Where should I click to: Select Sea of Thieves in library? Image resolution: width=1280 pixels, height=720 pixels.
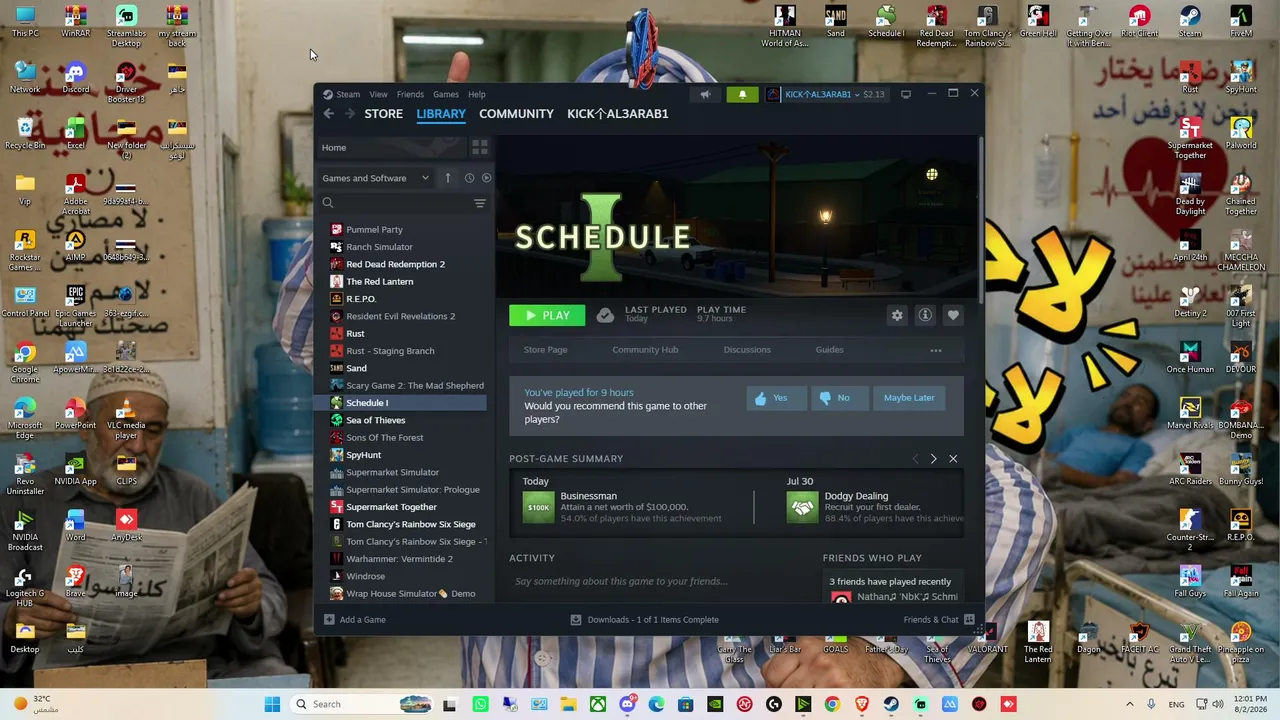(x=375, y=420)
